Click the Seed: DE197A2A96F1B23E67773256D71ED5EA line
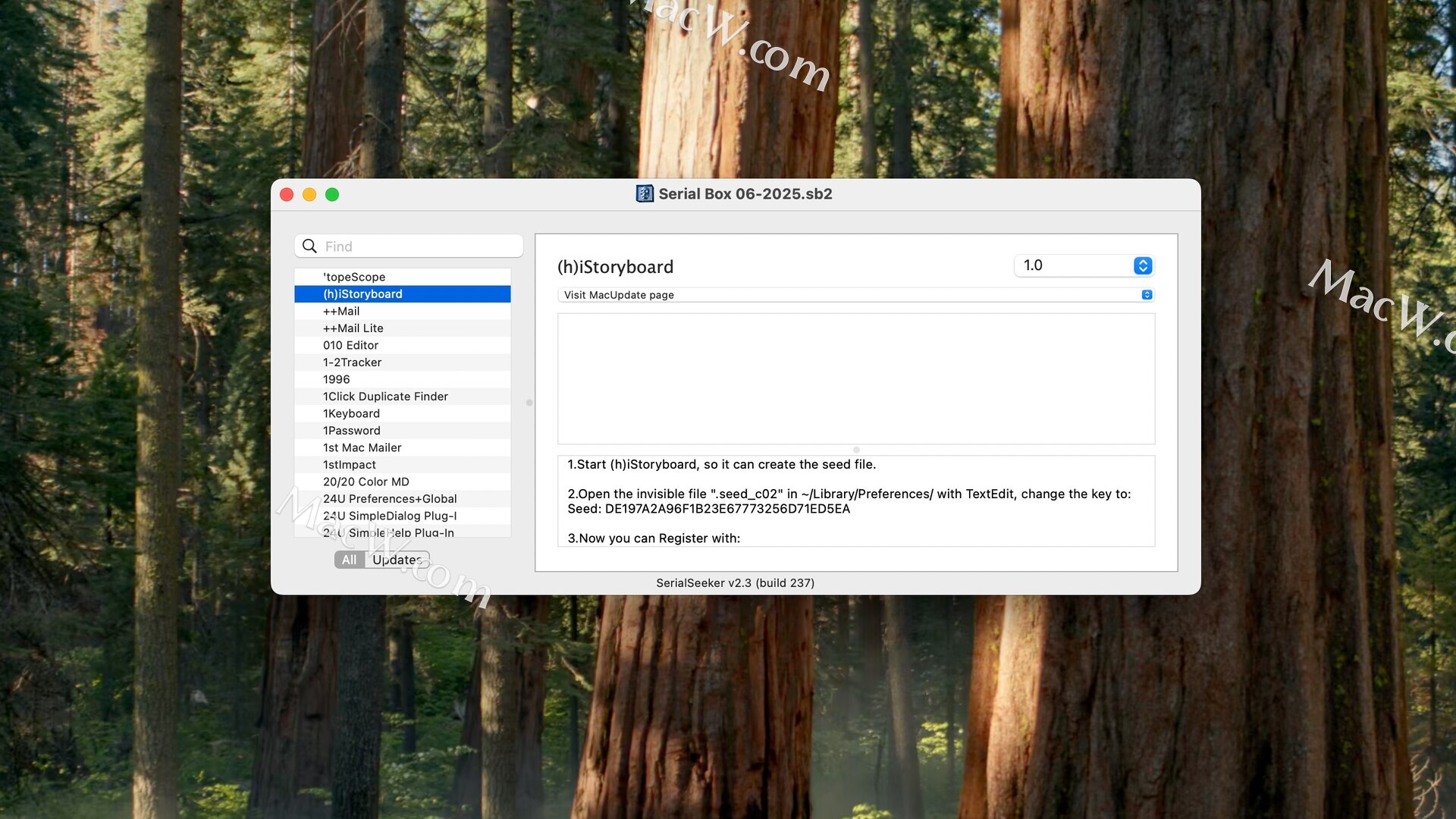The image size is (1456, 819). 708,509
